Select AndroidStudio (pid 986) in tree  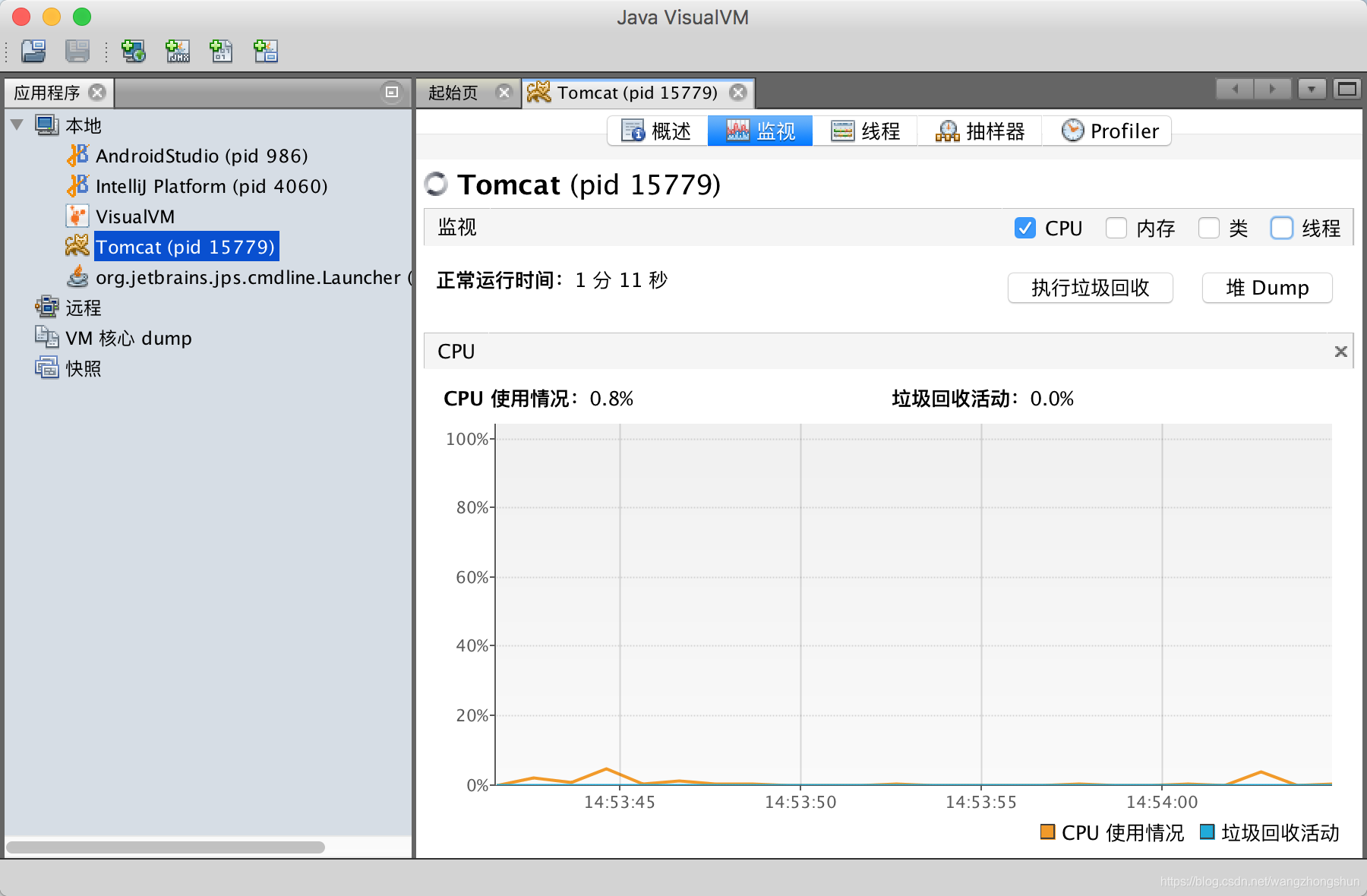point(201,156)
